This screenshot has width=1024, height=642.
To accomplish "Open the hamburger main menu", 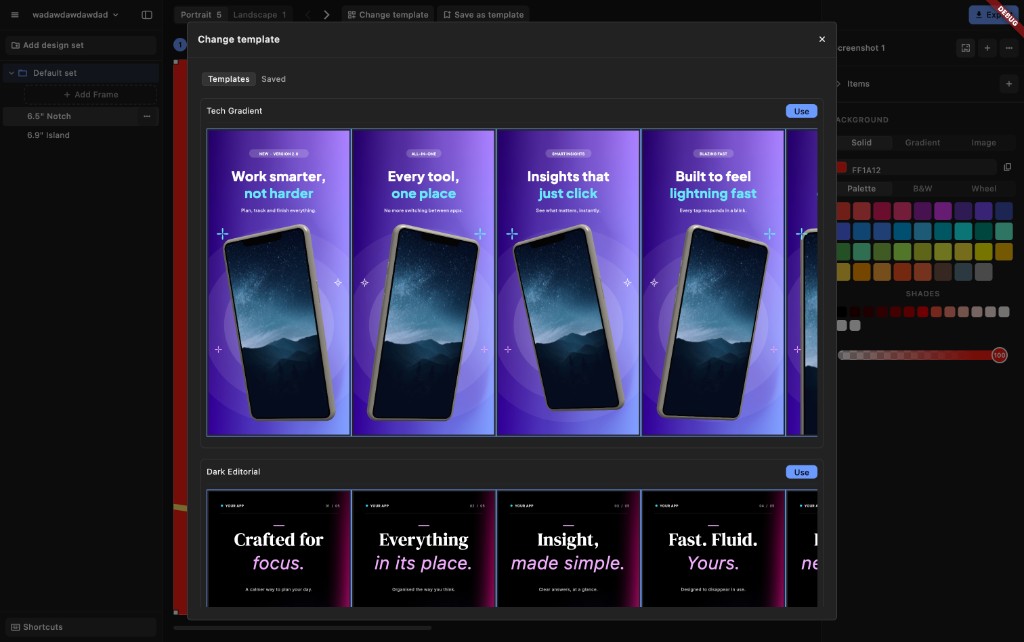I will tap(14, 14).
